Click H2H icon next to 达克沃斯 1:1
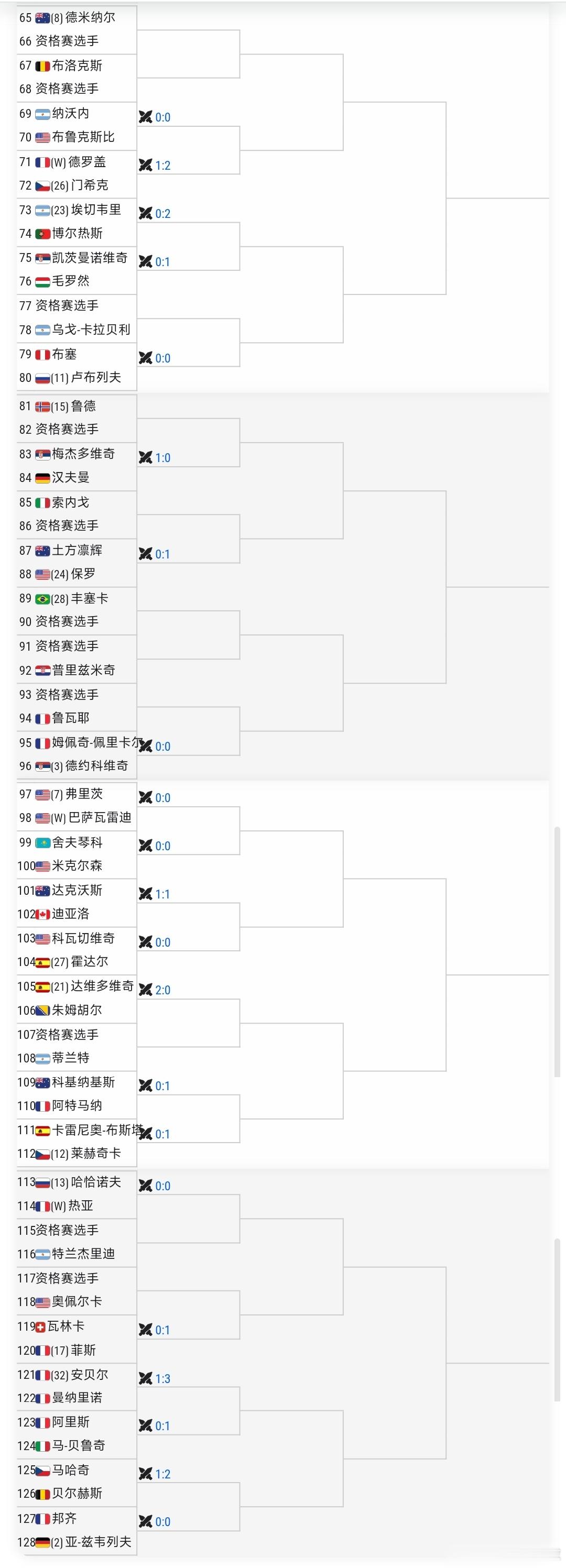The width and height of the screenshot is (566, 1568). pos(146,894)
